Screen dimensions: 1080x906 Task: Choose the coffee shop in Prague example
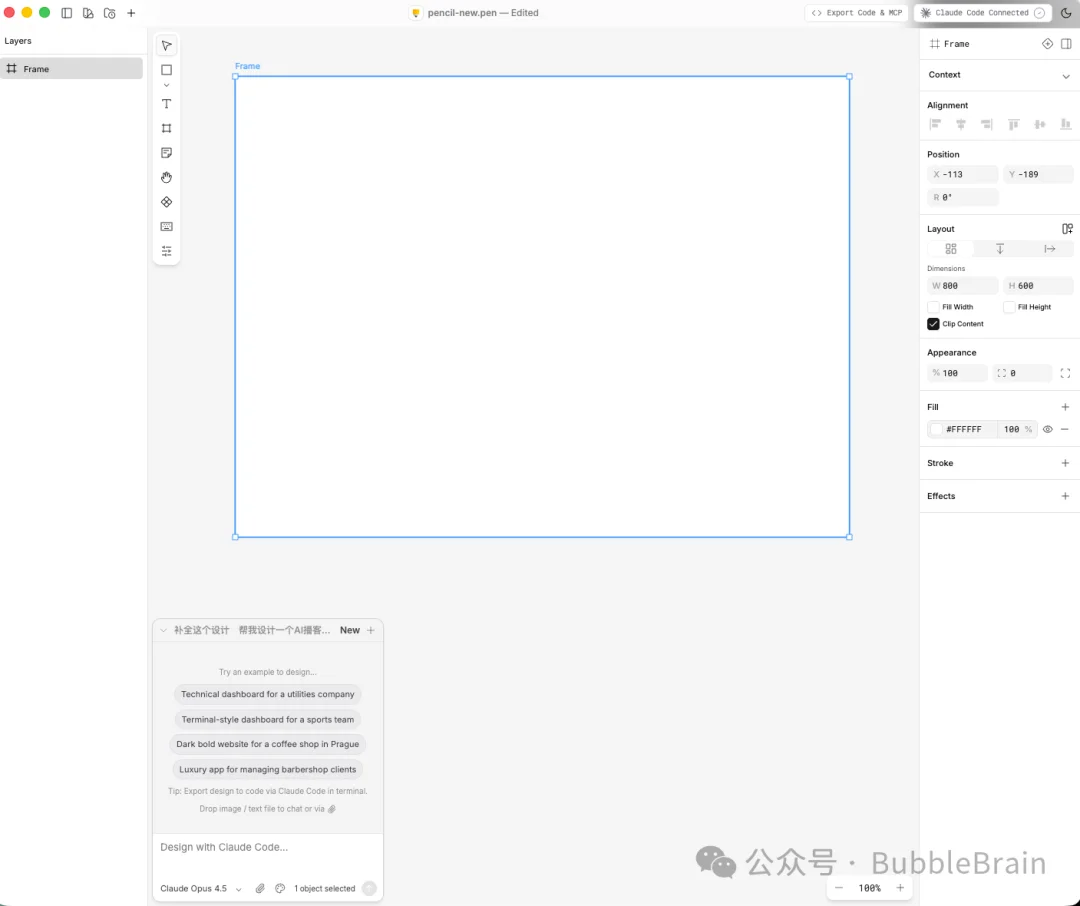[x=267, y=744]
